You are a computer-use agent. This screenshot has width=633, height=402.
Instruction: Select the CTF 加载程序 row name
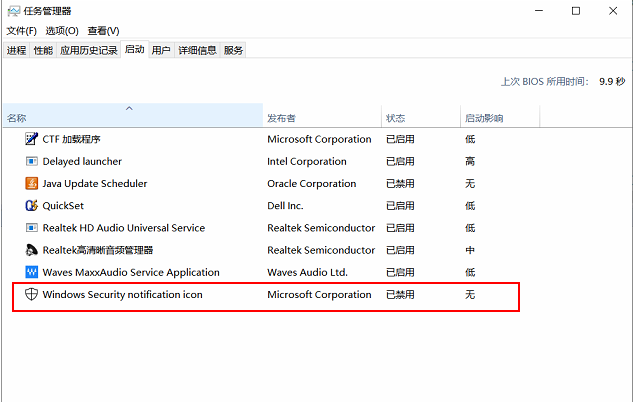[x=71, y=139]
